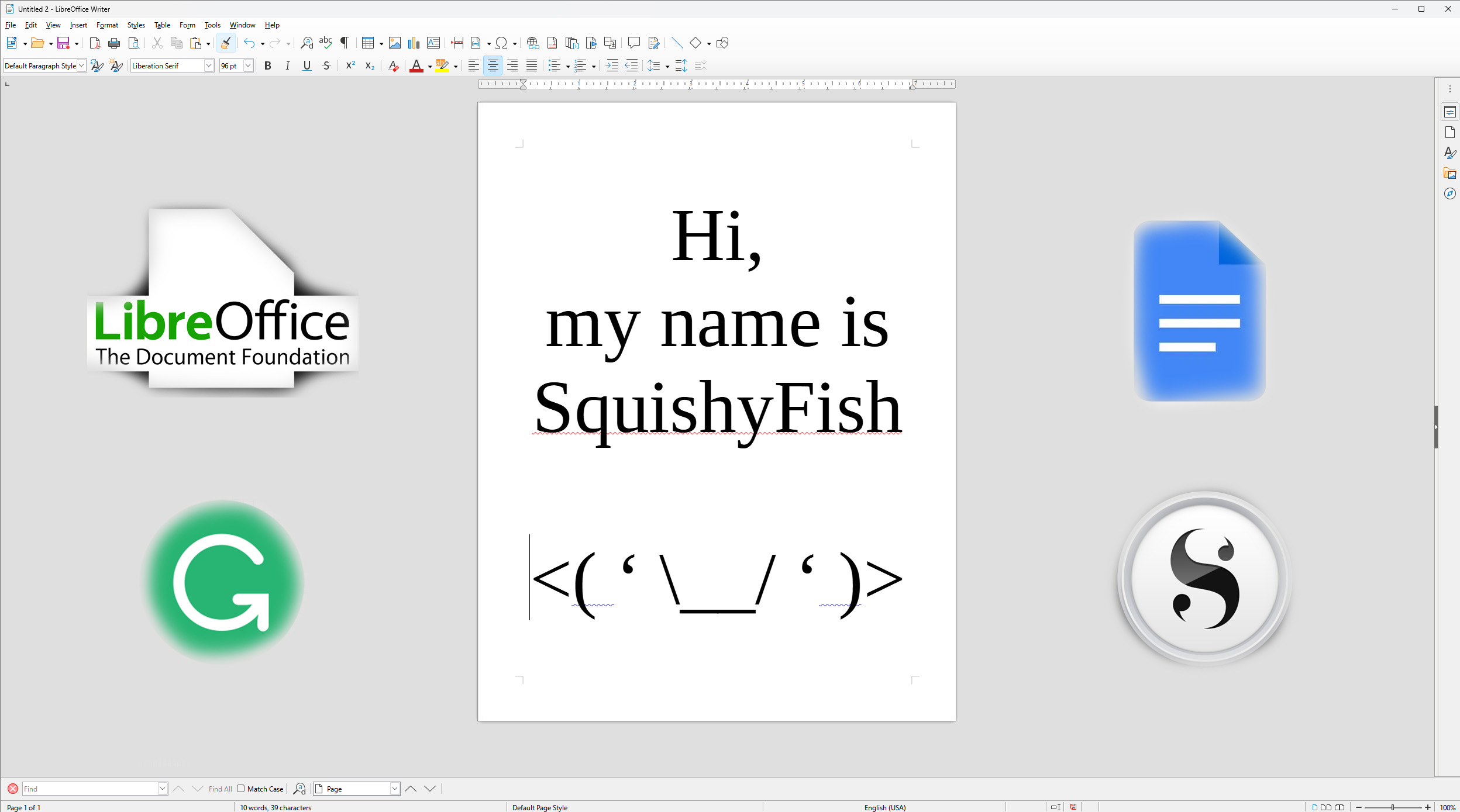Image resolution: width=1460 pixels, height=812 pixels.
Task: Cut the selection with scissors icon
Action: point(157,43)
